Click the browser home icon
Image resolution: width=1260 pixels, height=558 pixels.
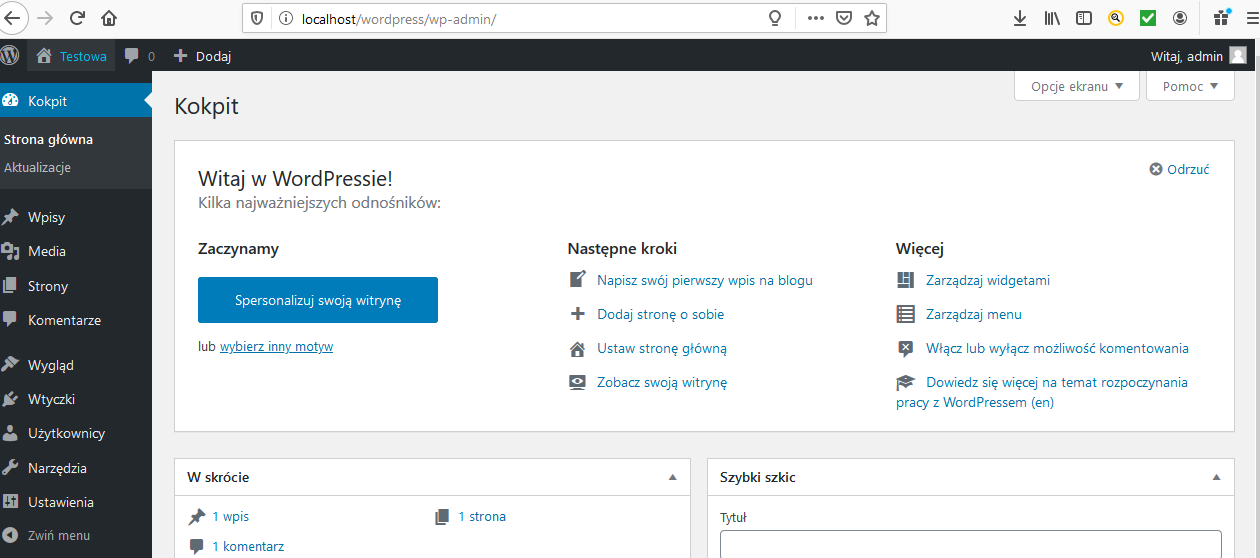tap(109, 18)
